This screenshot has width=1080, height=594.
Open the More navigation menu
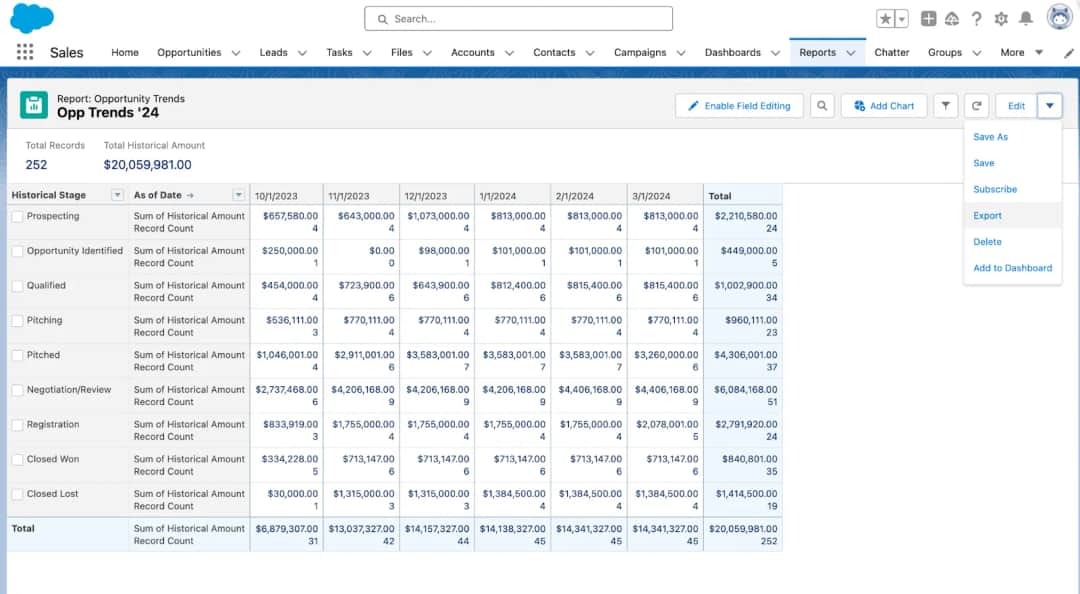(1021, 52)
